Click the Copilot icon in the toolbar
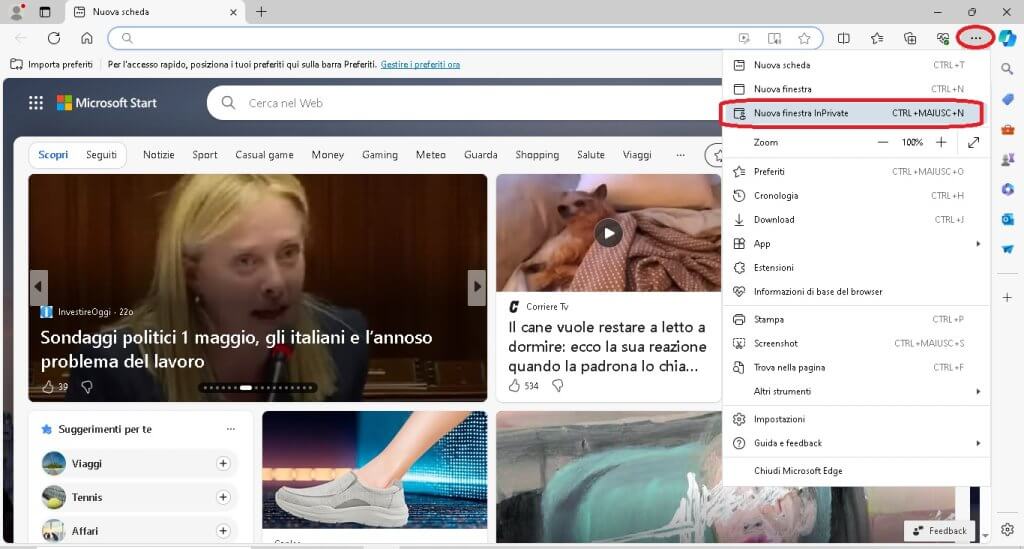1024x549 pixels. pos(1007,38)
